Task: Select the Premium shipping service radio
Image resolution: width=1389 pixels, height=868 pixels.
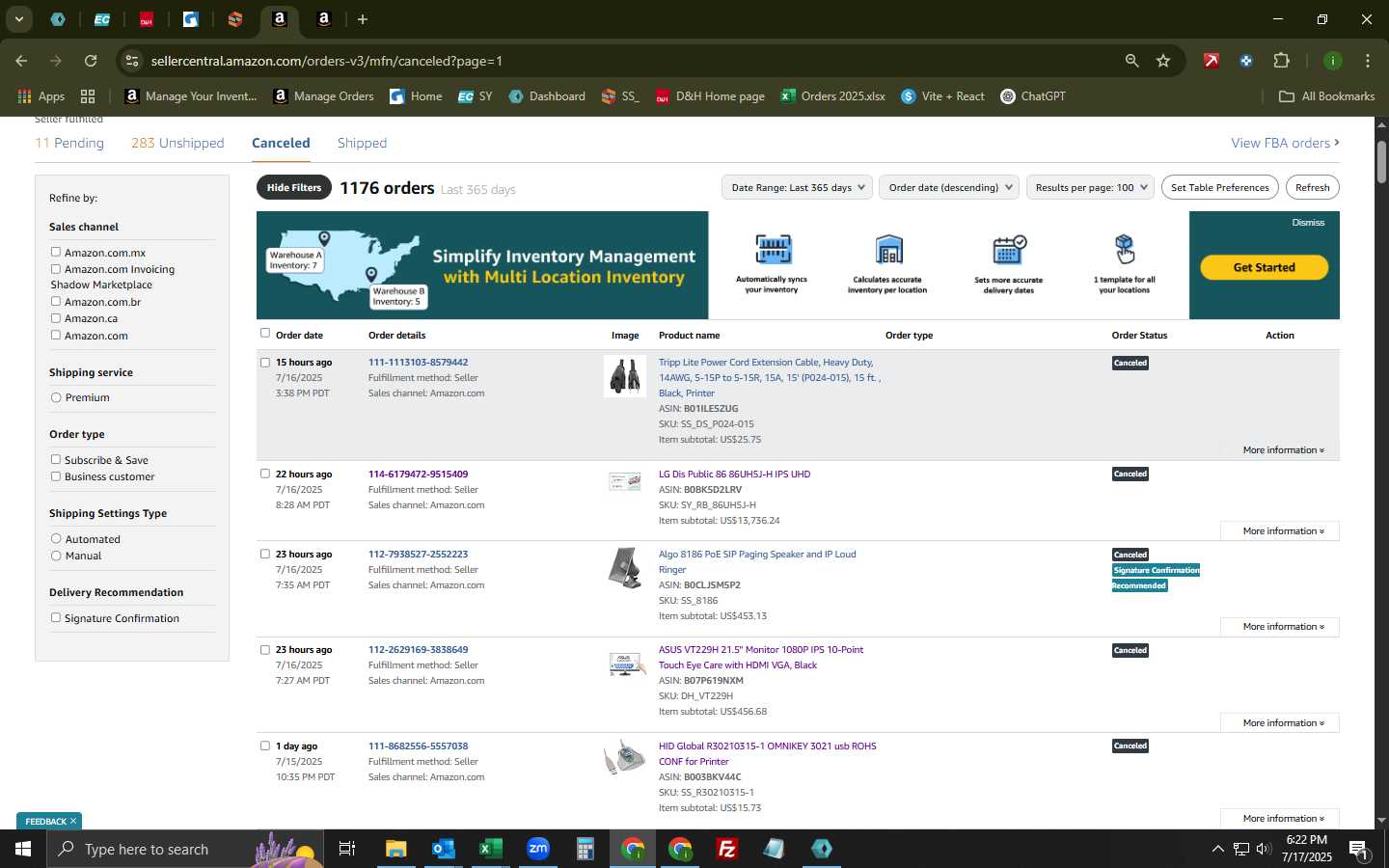Action: click(x=56, y=397)
